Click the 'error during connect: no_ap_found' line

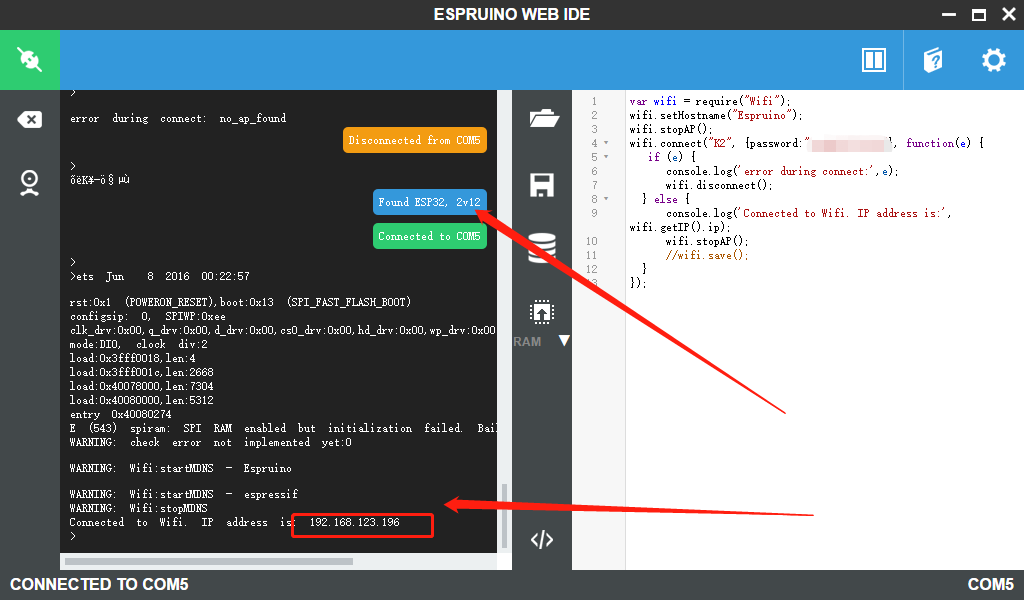tap(178, 119)
